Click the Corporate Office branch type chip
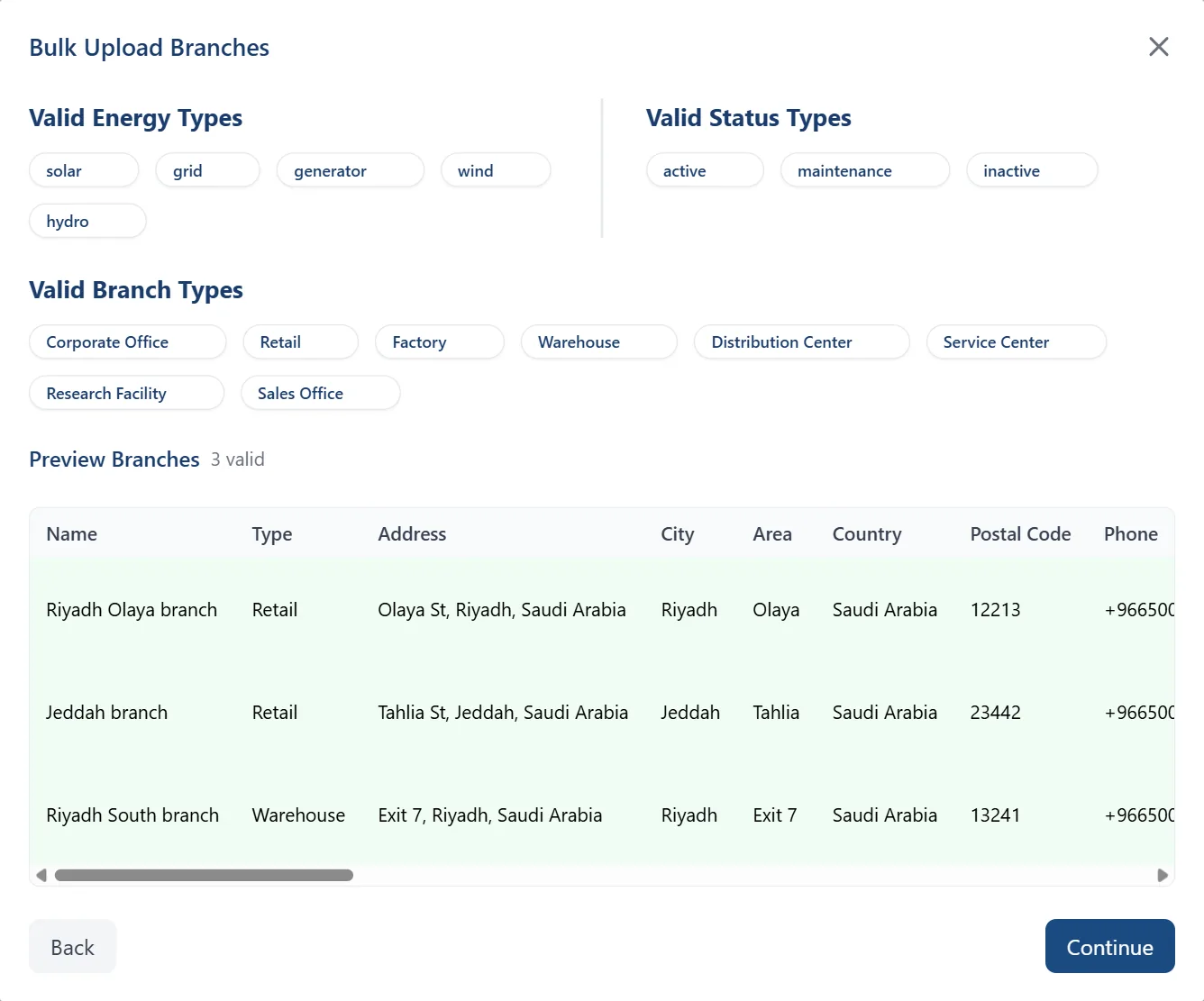This screenshot has height=1001, width=1204. [127, 341]
